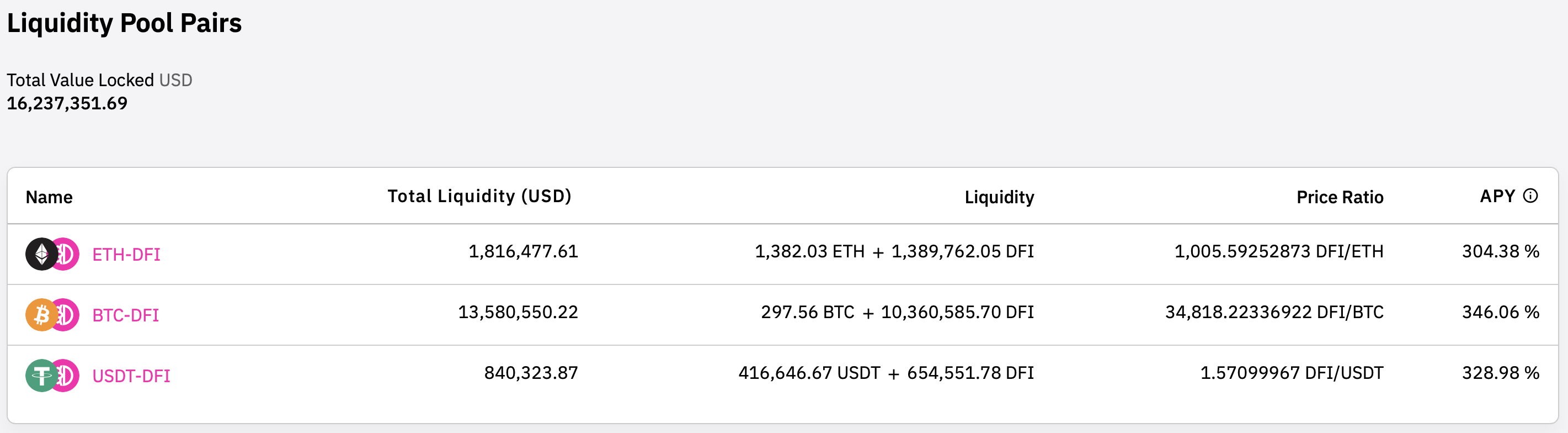Click the Price Ratio column header

click(1339, 197)
